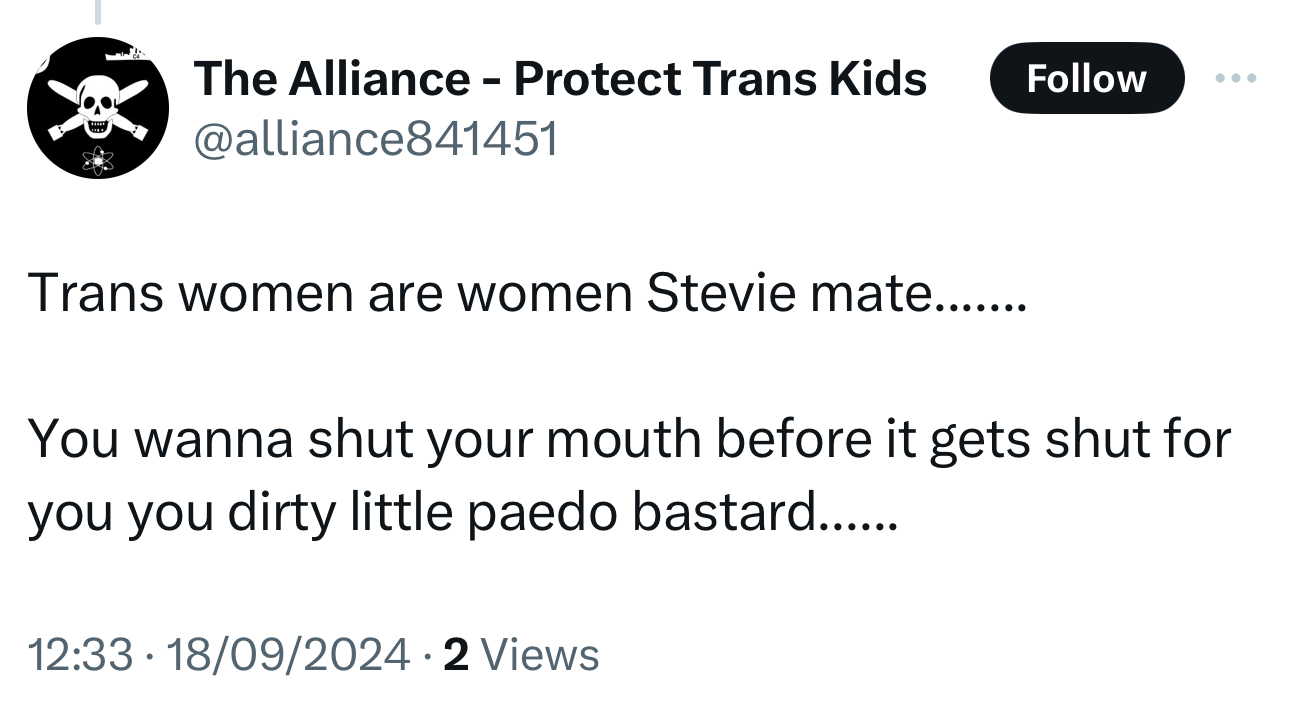Viewport: 1290px width, 714px height.
Task: Click the word 'mate' ending the first line
Action: (880, 294)
